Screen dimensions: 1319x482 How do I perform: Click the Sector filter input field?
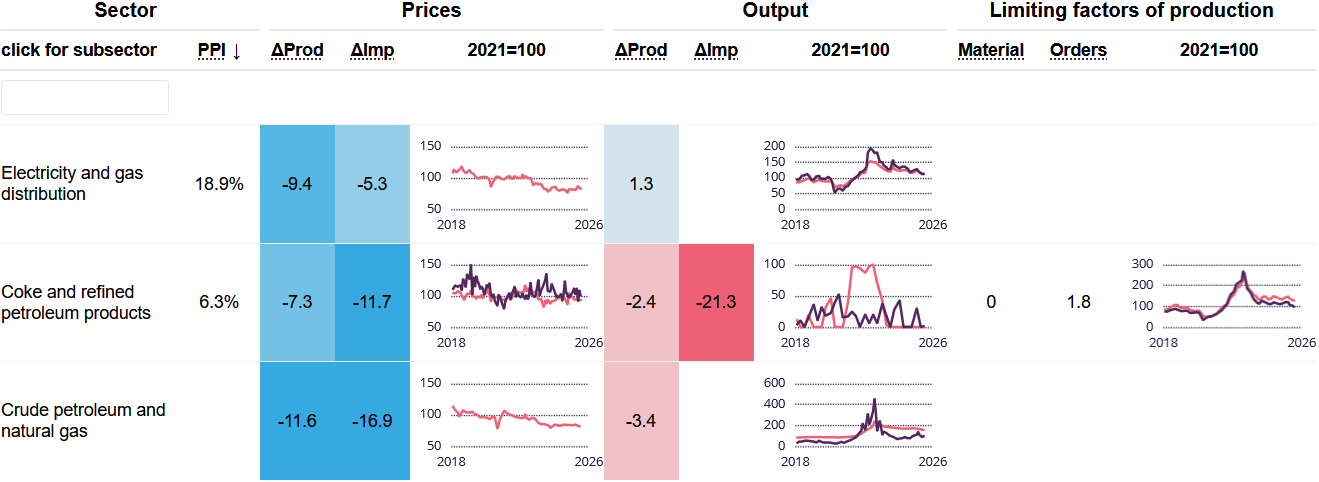[x=85, y=98]
